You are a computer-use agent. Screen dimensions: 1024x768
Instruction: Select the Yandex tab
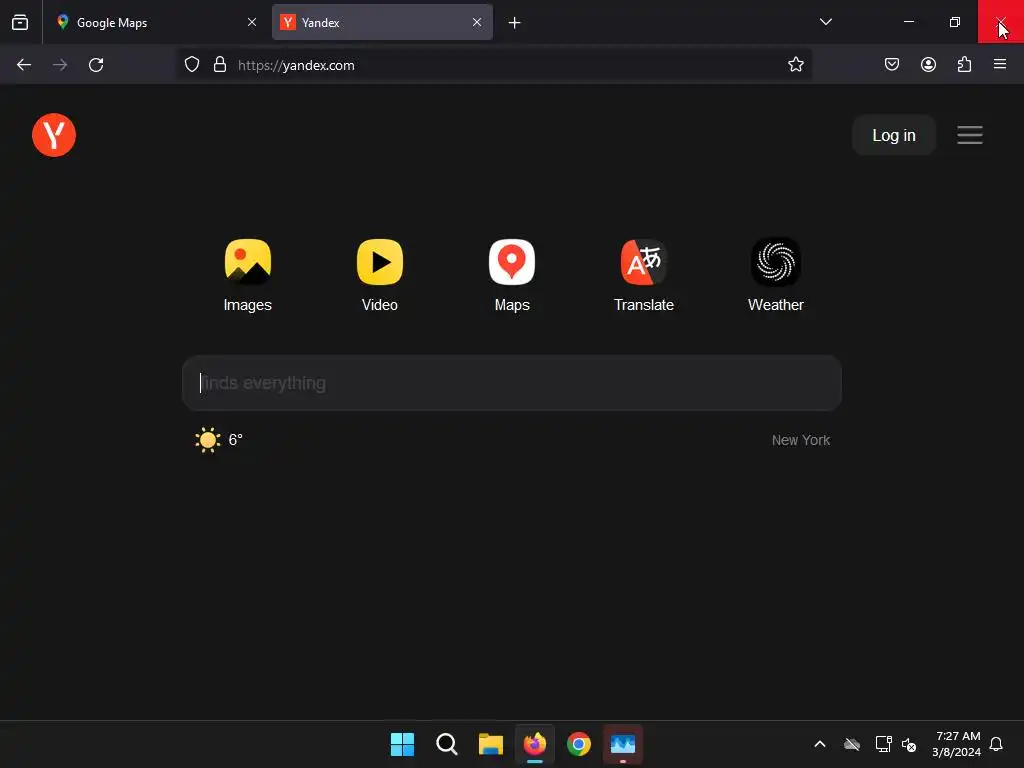coord(382,22)
